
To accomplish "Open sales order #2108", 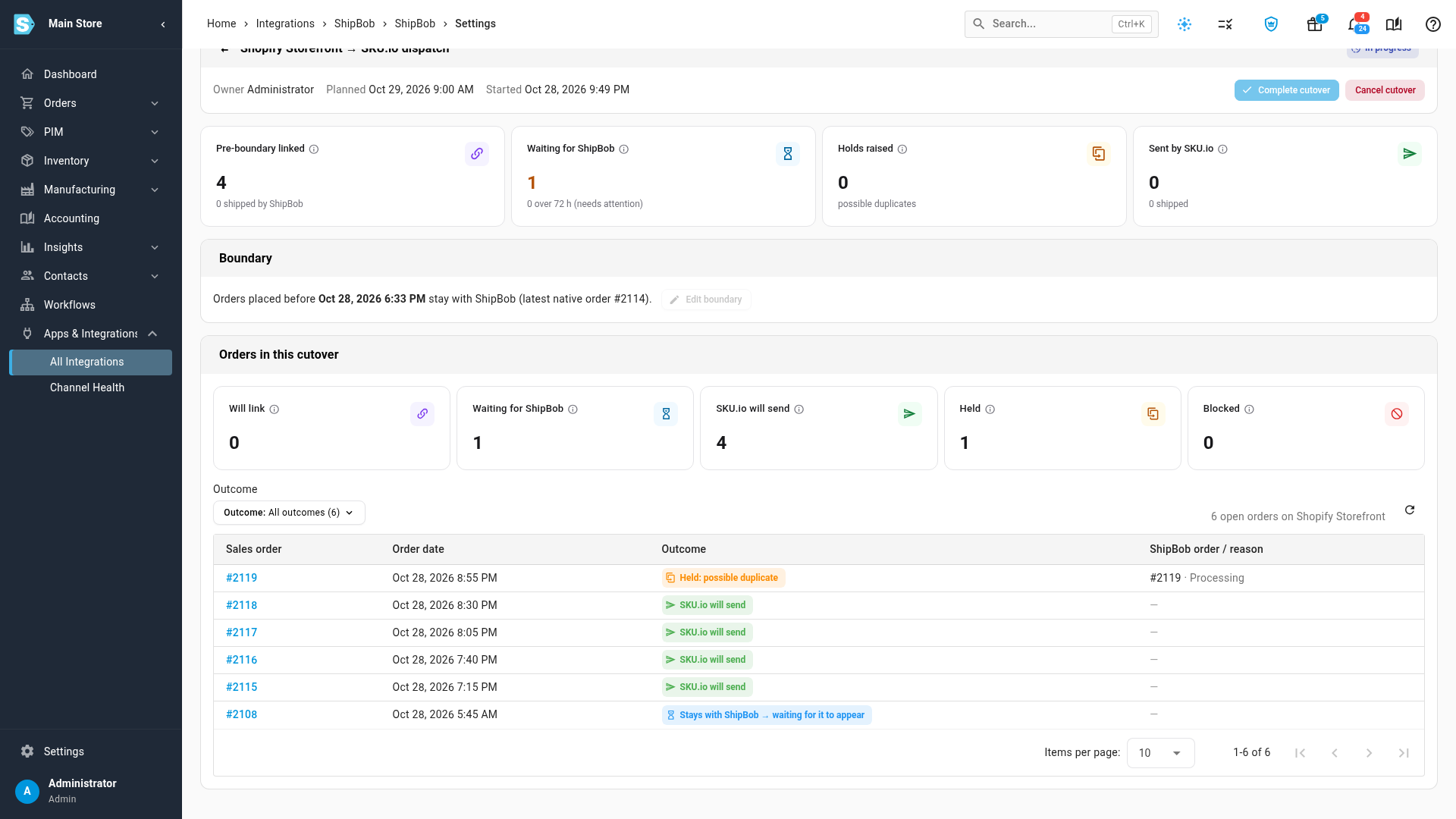I will coord(241,714).
